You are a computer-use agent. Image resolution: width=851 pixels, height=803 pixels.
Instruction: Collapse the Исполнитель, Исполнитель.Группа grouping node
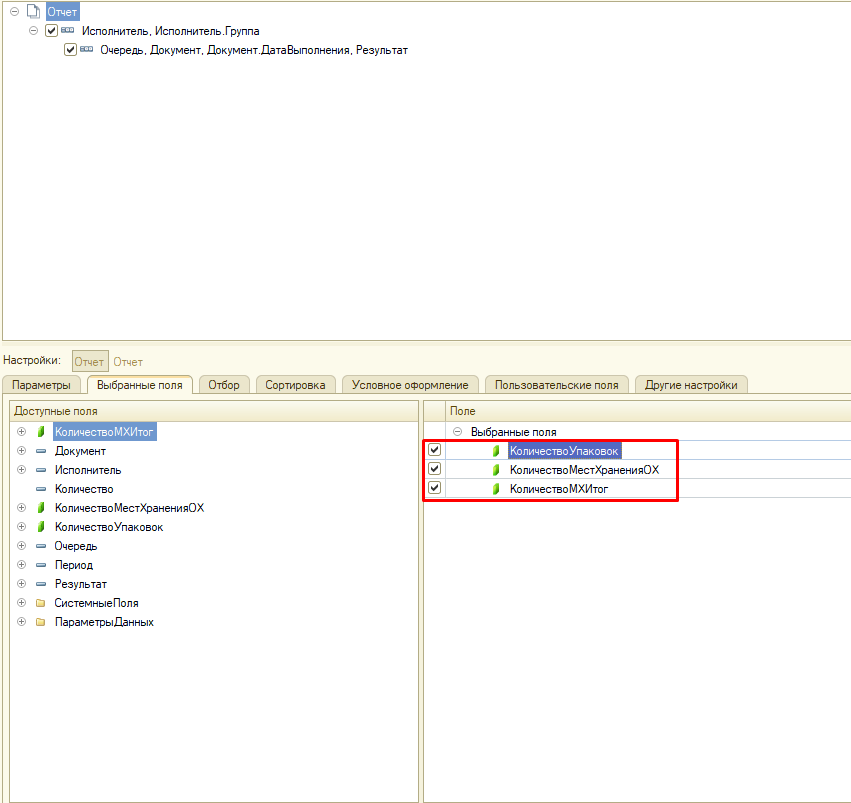pyautogui.click(x=34, y=30)
